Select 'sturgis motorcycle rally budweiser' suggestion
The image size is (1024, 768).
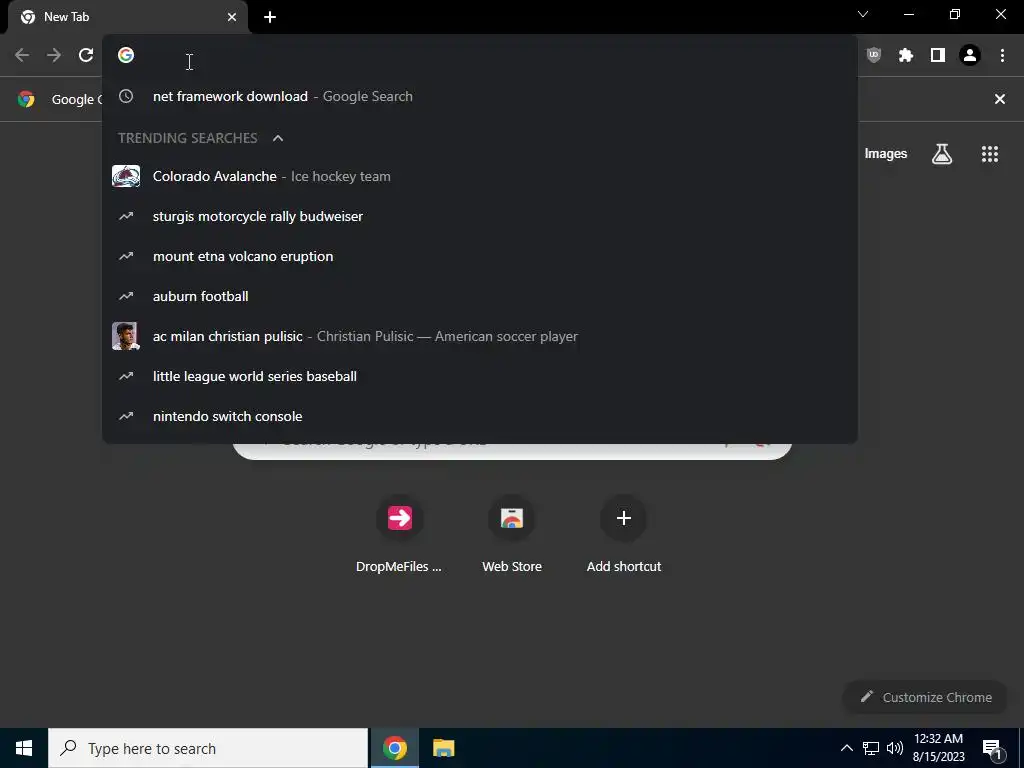(479, 216)
